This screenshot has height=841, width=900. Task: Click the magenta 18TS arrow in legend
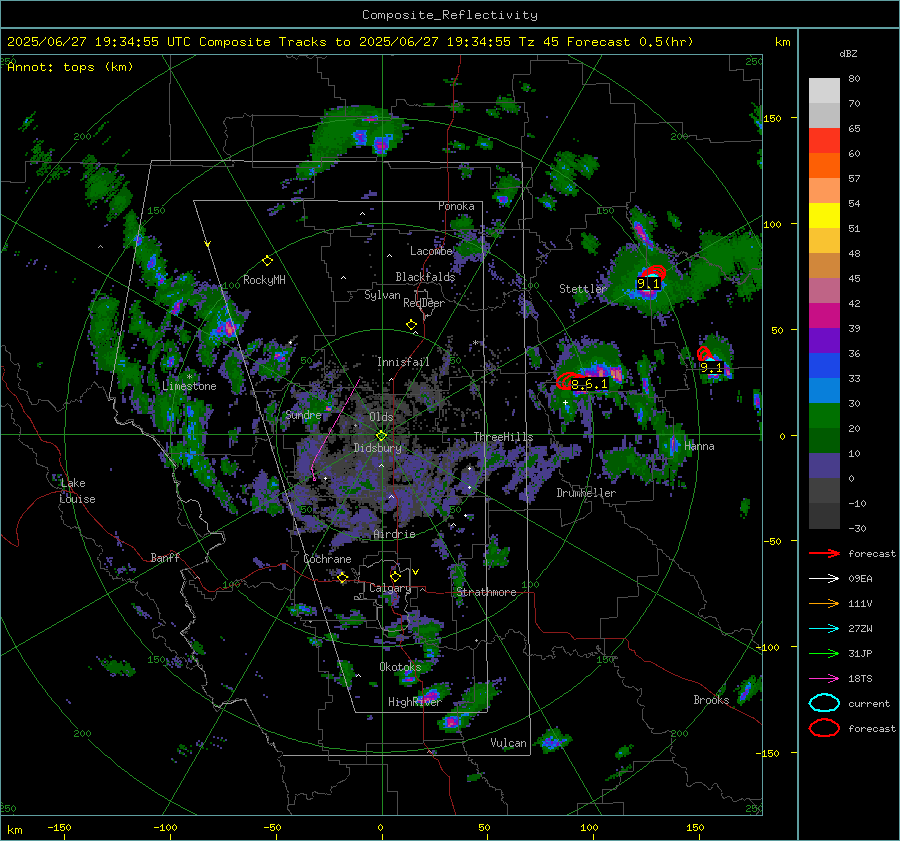824,679
